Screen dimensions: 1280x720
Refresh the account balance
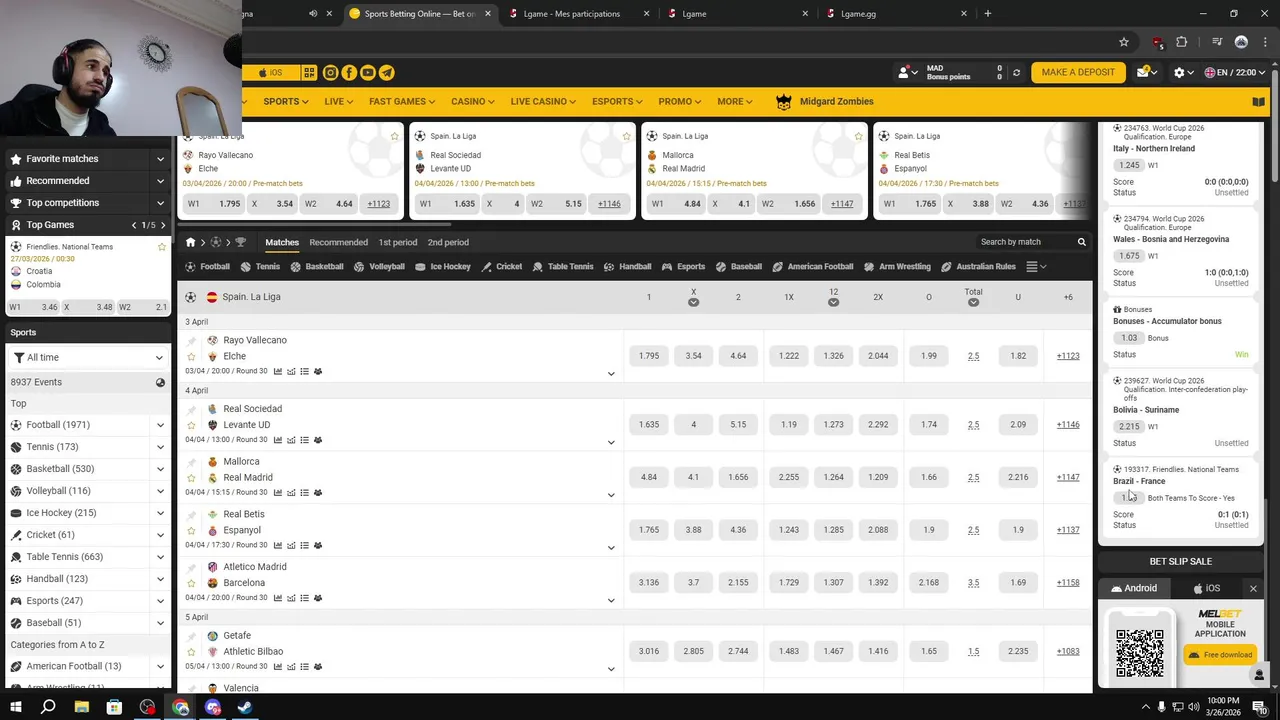1016,73
